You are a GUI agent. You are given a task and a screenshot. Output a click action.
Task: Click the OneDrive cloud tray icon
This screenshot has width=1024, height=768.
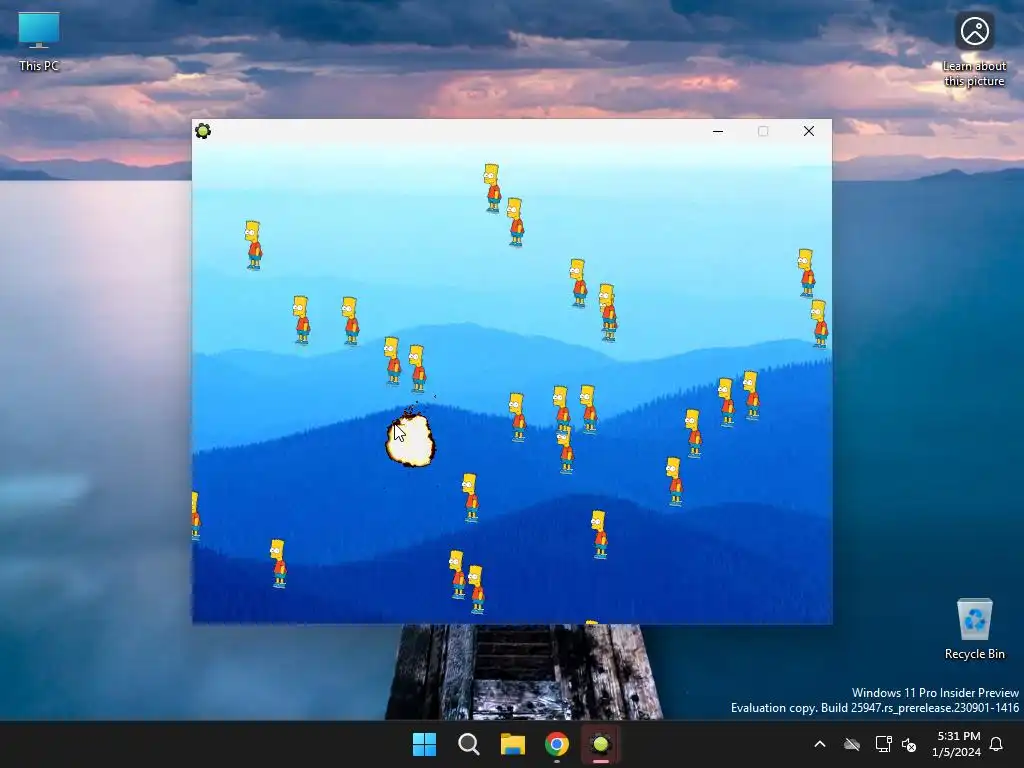click(x=852, y=744)
